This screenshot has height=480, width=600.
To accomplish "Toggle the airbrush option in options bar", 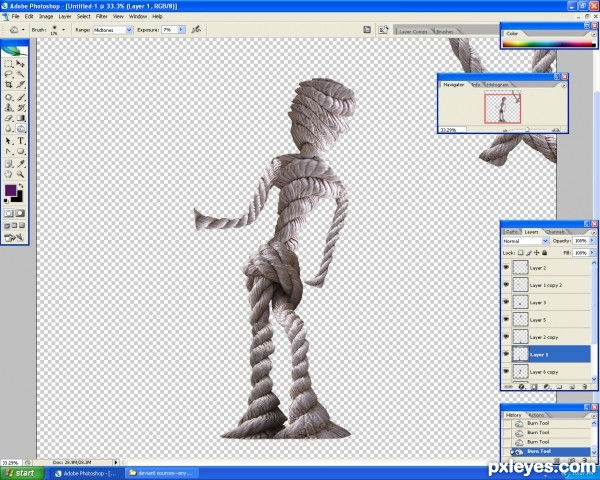I will 196,29.
